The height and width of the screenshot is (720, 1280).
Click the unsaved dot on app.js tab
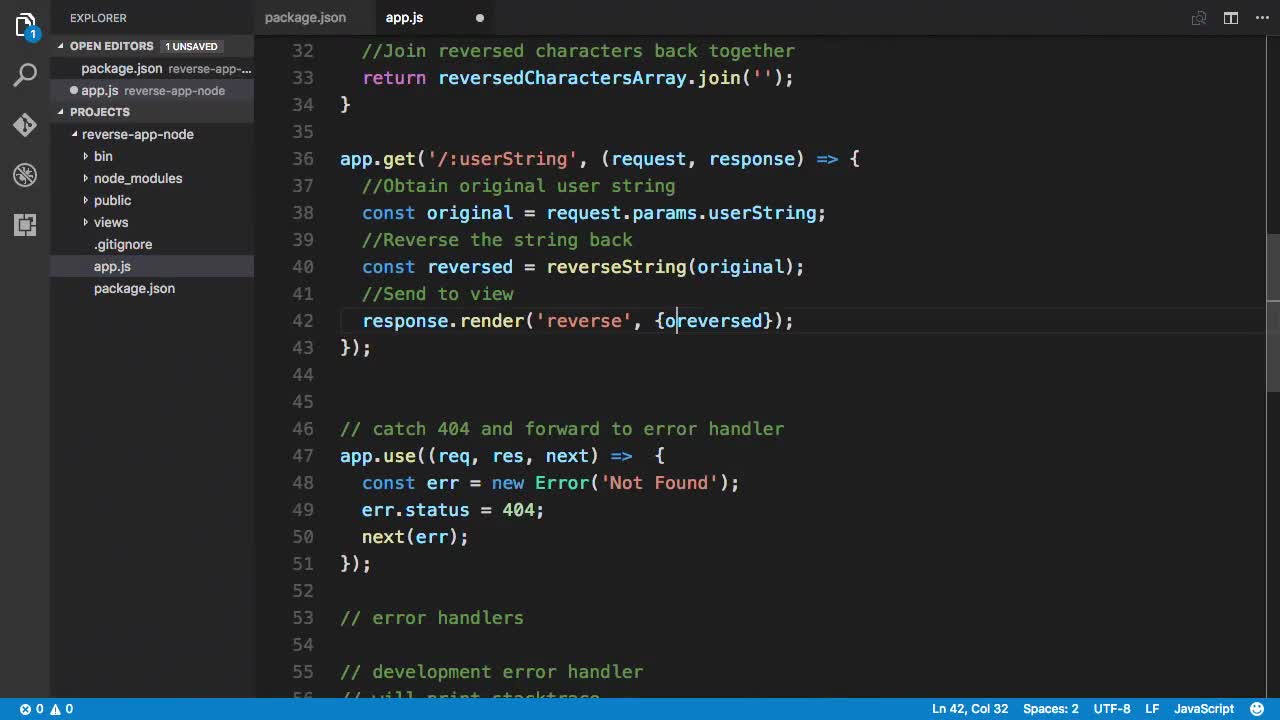click(480, 18)
